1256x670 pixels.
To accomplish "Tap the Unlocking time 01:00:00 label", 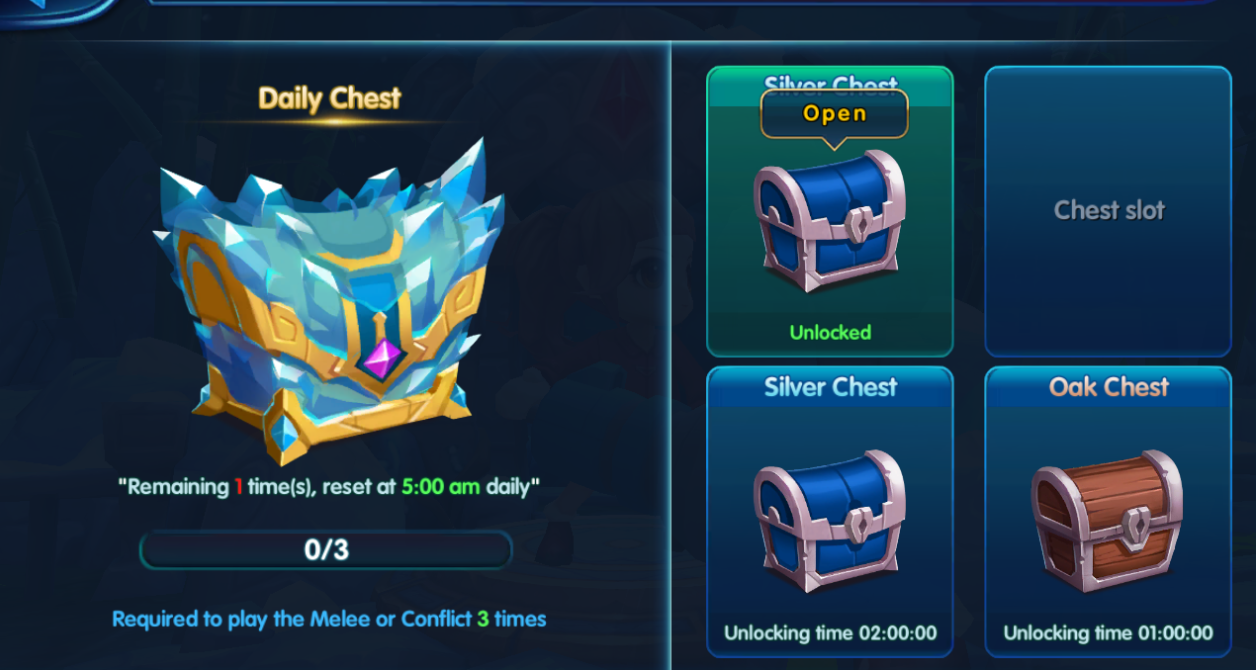I will pos(1108,633).
